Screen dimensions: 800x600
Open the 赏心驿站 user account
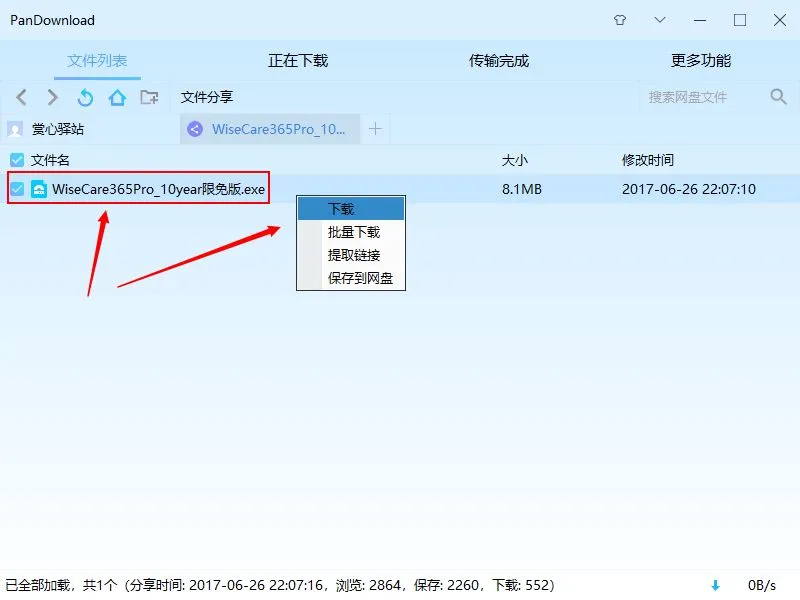[x=58, y=129]
